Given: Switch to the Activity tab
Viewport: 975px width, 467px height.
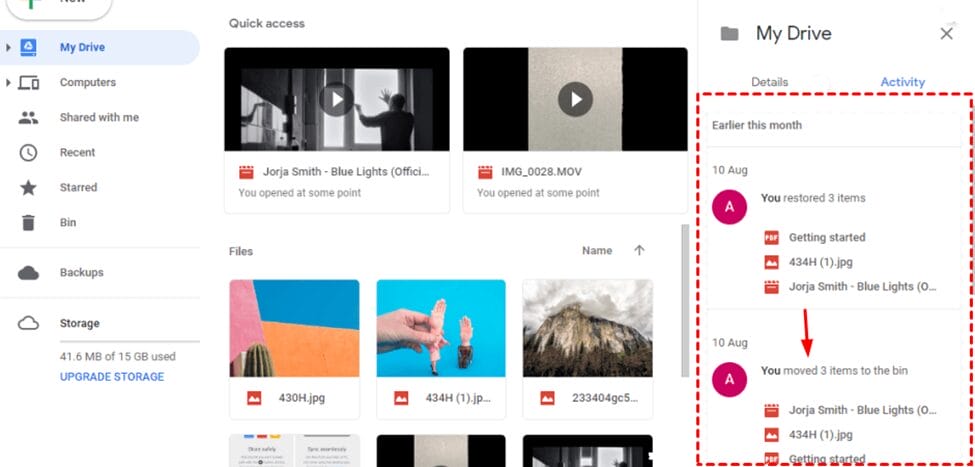Looking at the screenshot, I should 902,82.
